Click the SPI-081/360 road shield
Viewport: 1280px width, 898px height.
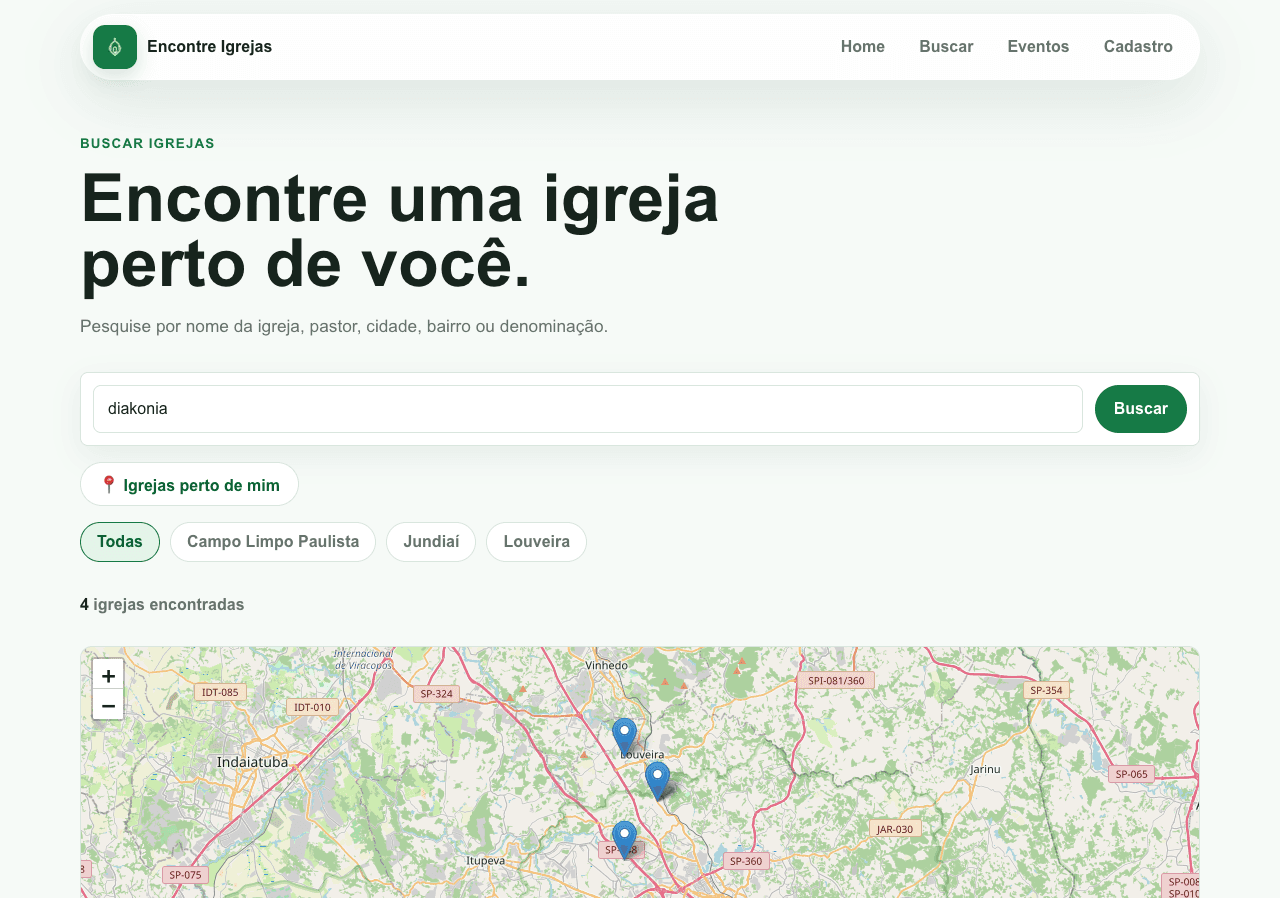(836, 681)
